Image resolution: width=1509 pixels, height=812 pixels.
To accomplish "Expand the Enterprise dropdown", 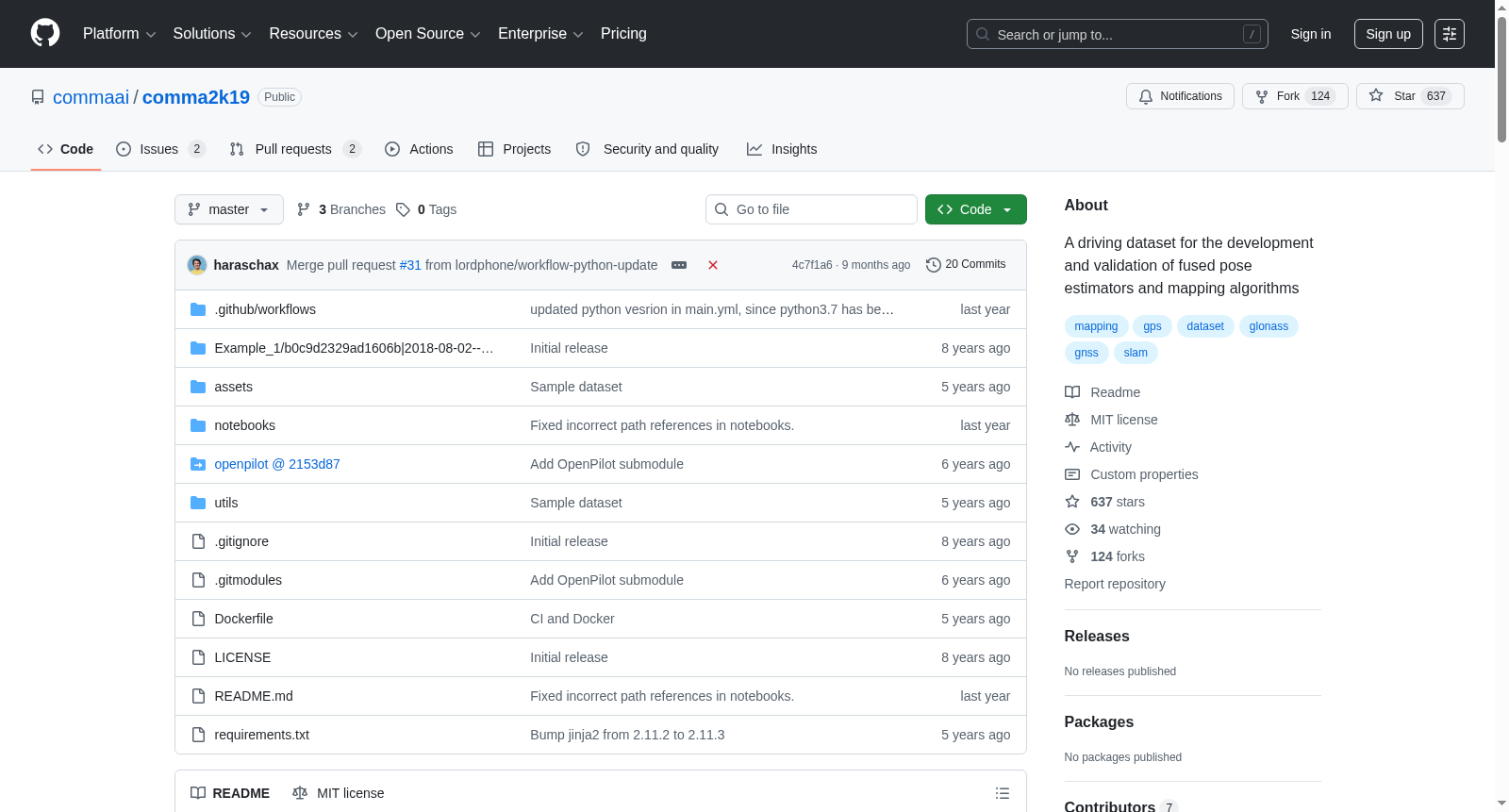I will pos(540,34).
